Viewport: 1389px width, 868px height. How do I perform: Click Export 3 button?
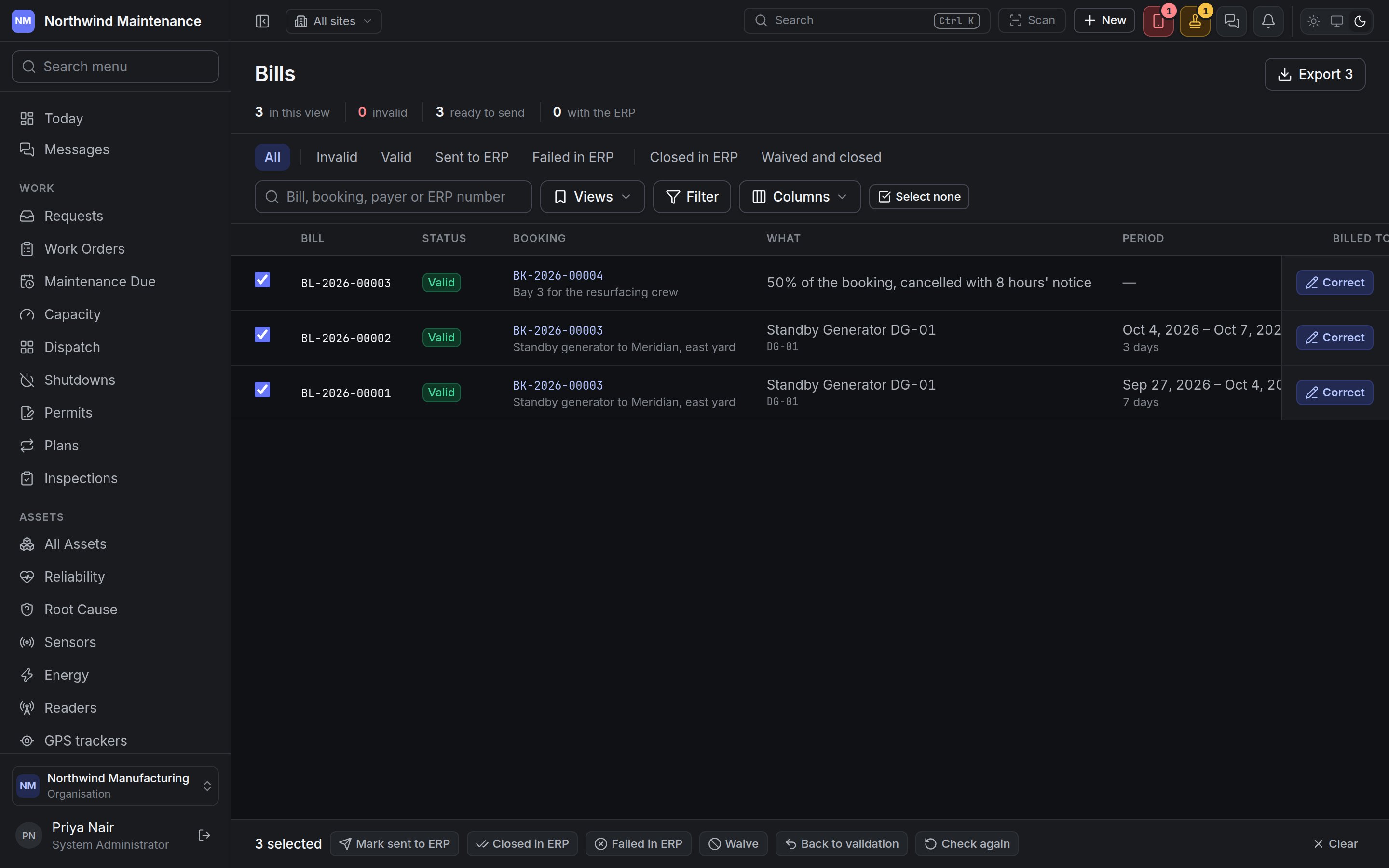coord(1314,74)
